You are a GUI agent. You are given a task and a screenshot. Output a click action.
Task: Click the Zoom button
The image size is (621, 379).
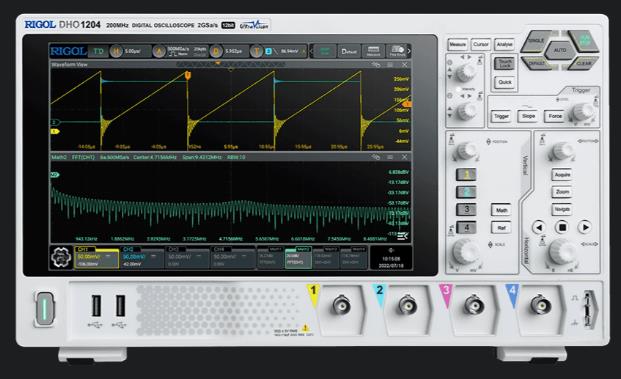[562, 192]
